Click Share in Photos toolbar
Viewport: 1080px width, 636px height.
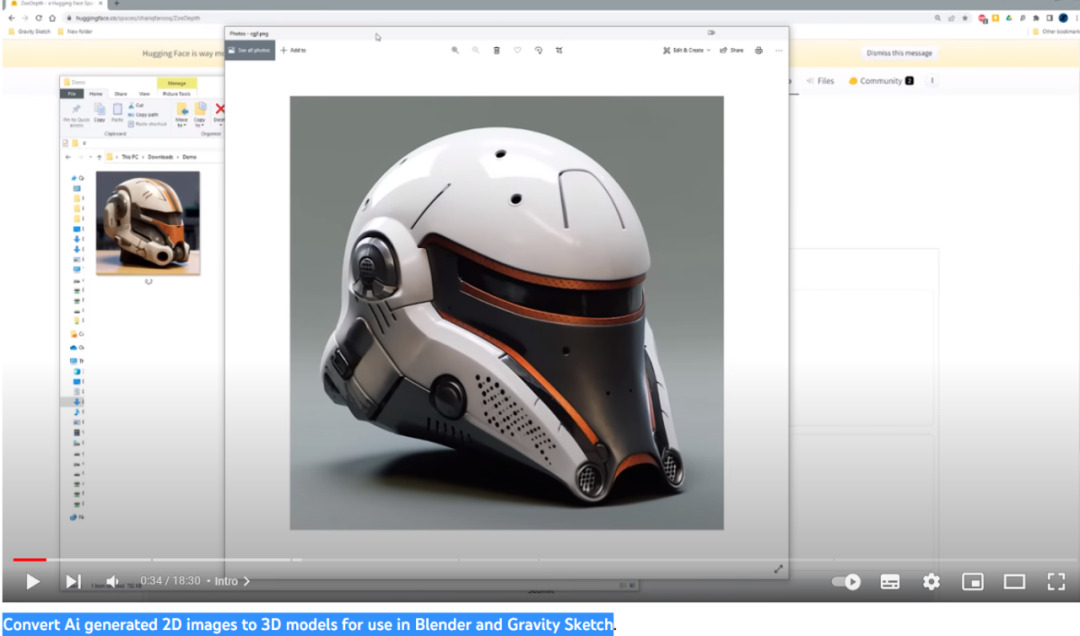pyautogui.click(x=732, y=50)
